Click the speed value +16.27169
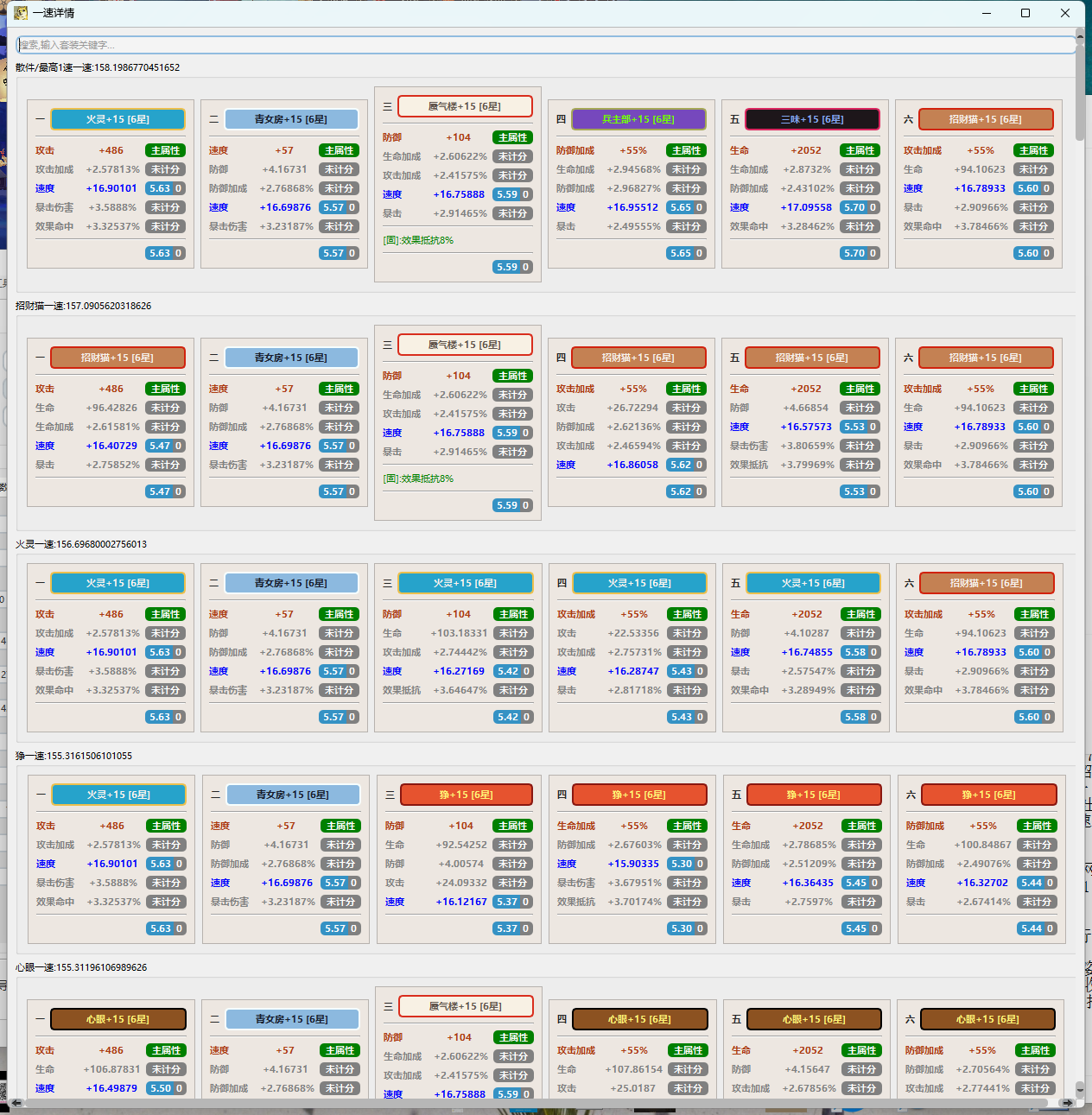 459,671
